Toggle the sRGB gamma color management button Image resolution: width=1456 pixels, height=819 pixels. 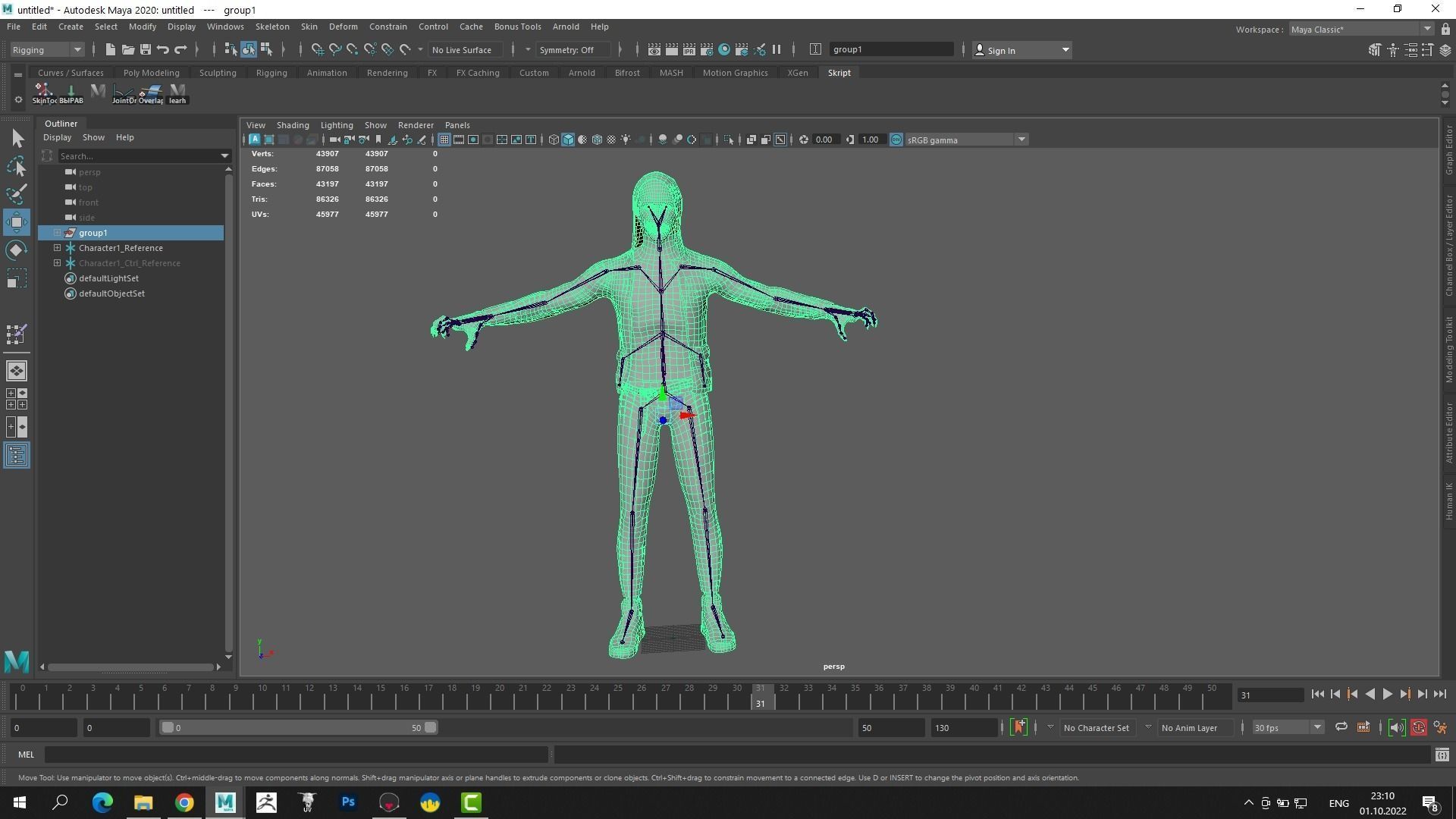(x=896, y=140)
